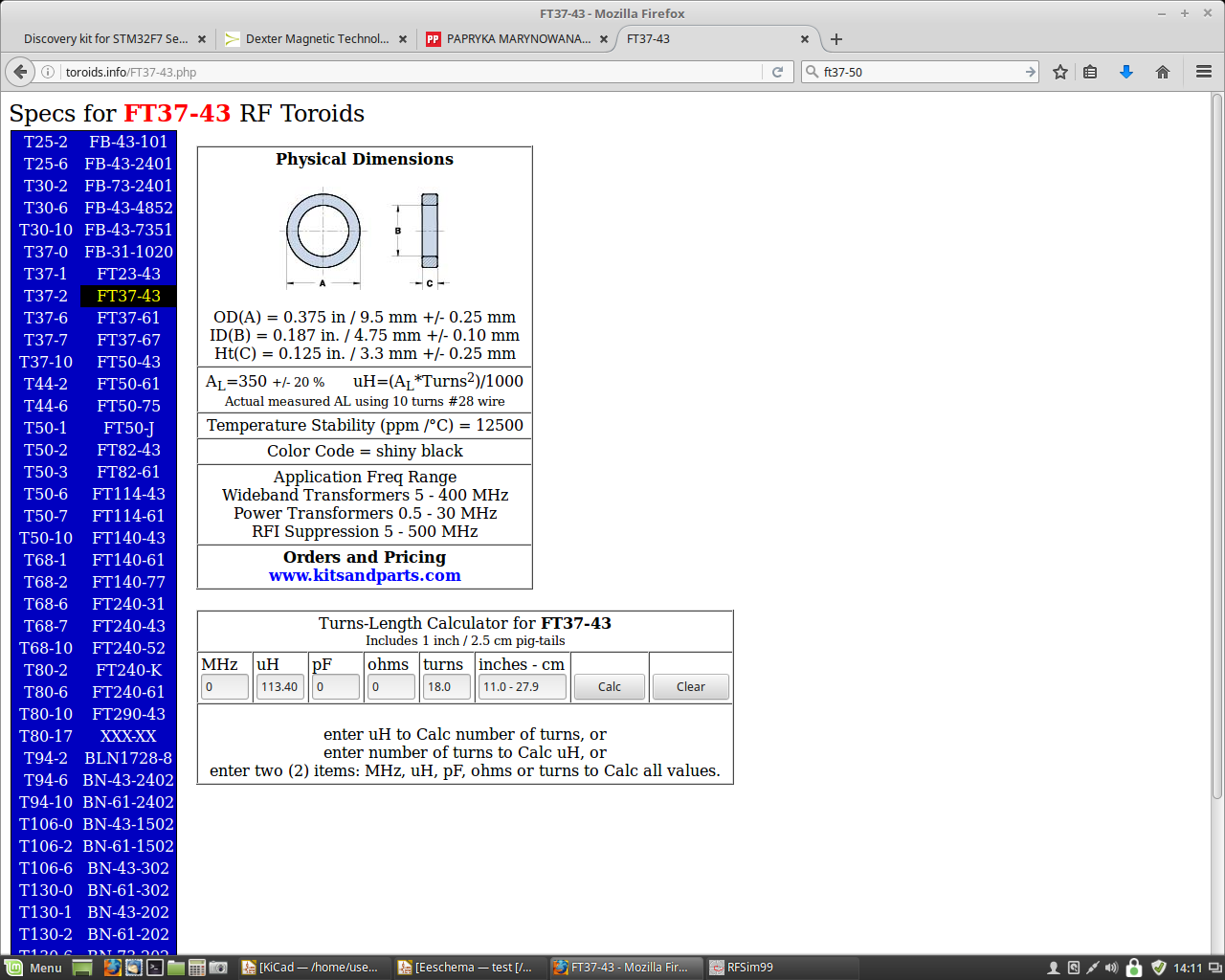
Task: Reload the page with the refresh icon
Action: click(x=777, y=72)
